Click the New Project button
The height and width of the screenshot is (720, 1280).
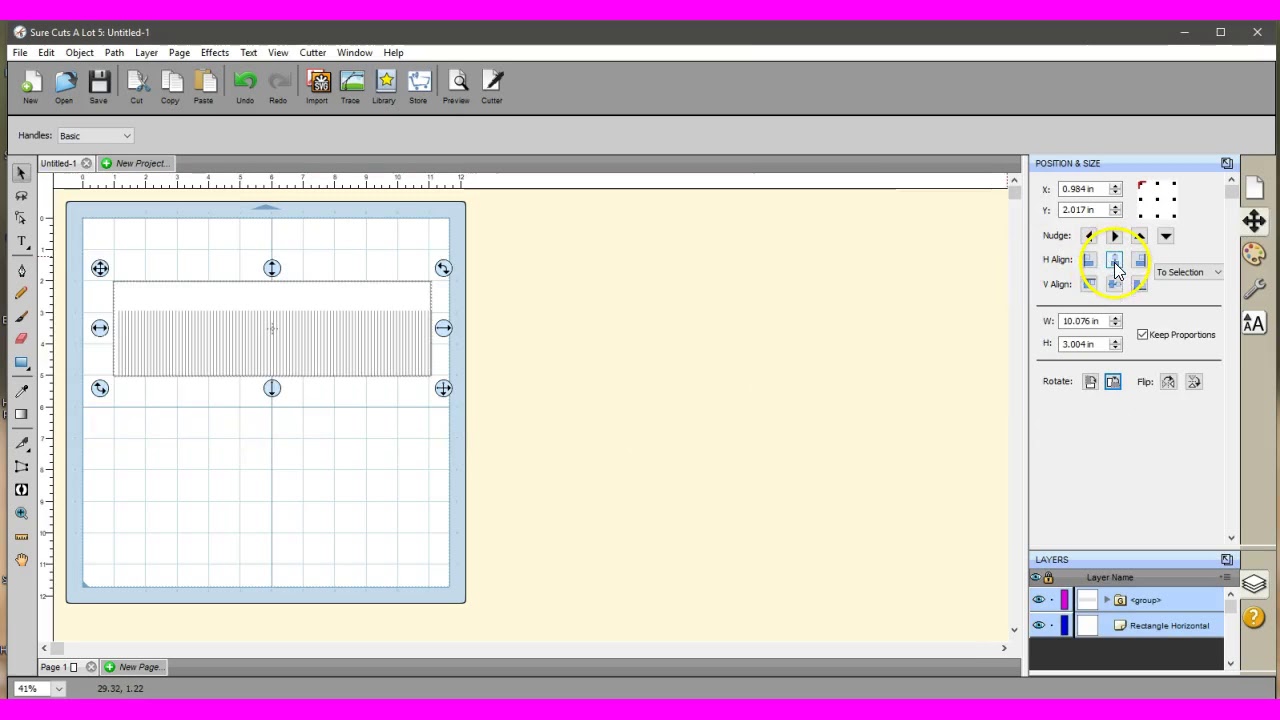pos(135,164)
